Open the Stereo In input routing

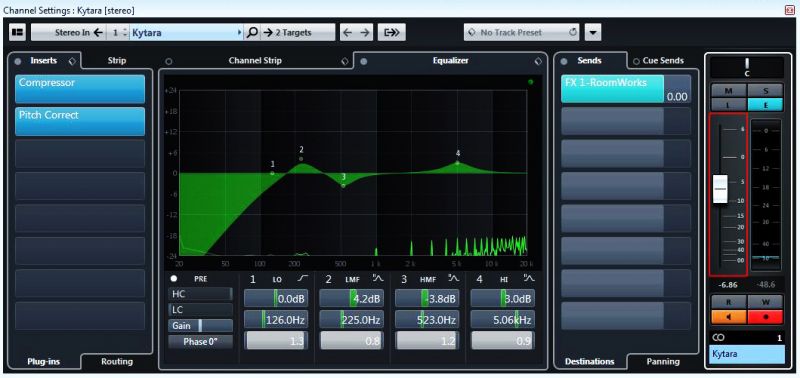(68, 33)
